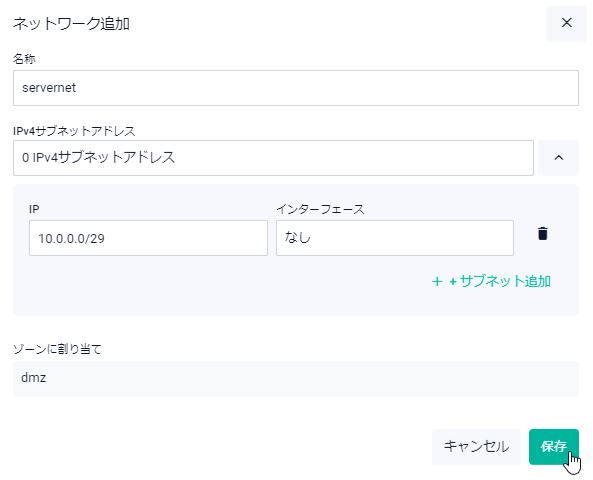
Task: Delete the 10.0.0.0/29 subnet row with trash icon
Action: (x=542, y=234)
